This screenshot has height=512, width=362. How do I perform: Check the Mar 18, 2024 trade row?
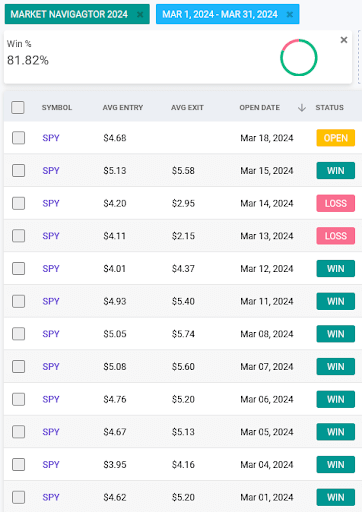click(18, 138)
